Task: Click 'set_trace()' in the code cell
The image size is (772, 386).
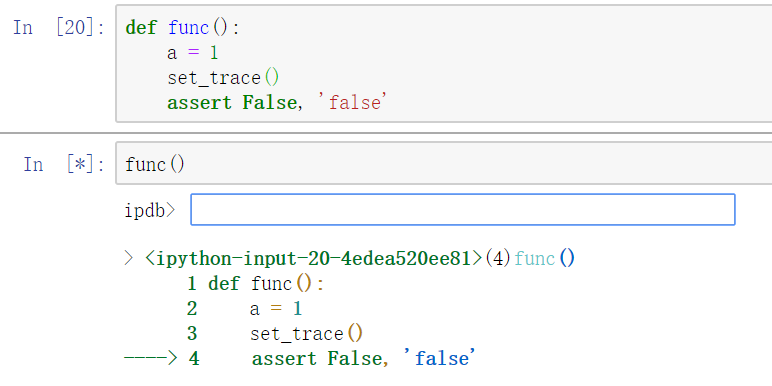Action: tap(223, 78)
